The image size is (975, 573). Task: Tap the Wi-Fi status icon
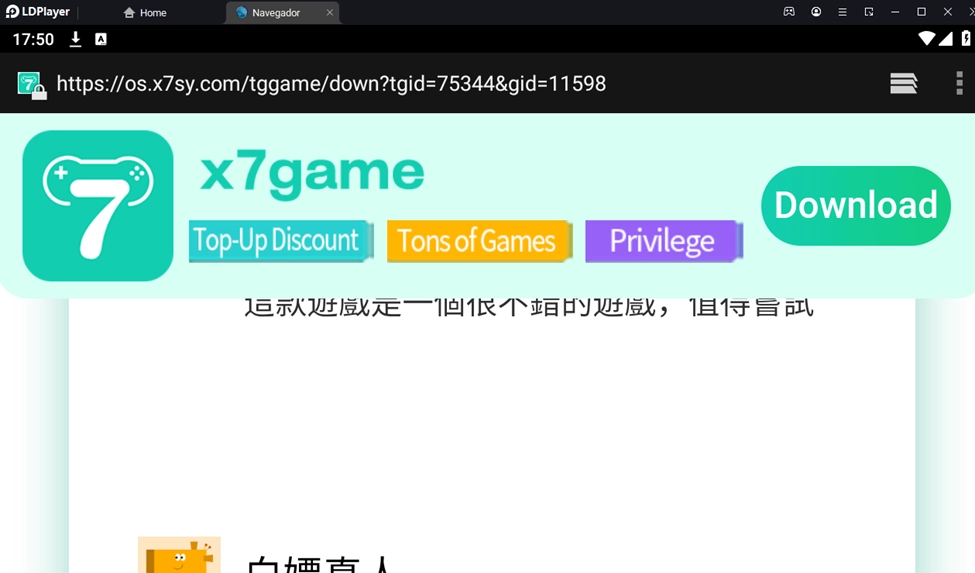(926, 39)
